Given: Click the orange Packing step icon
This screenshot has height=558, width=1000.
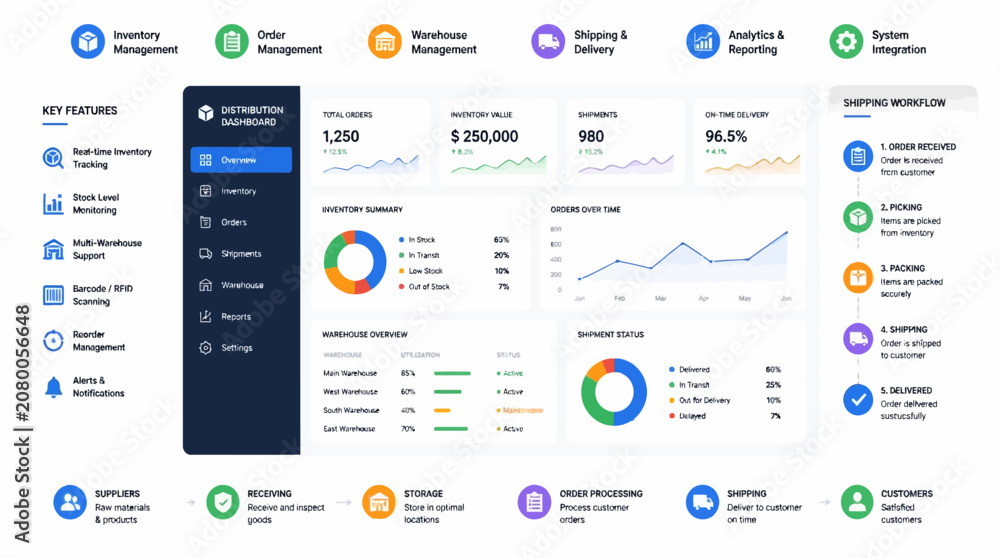Looking at the screenshot, I should tap(858, 278).
